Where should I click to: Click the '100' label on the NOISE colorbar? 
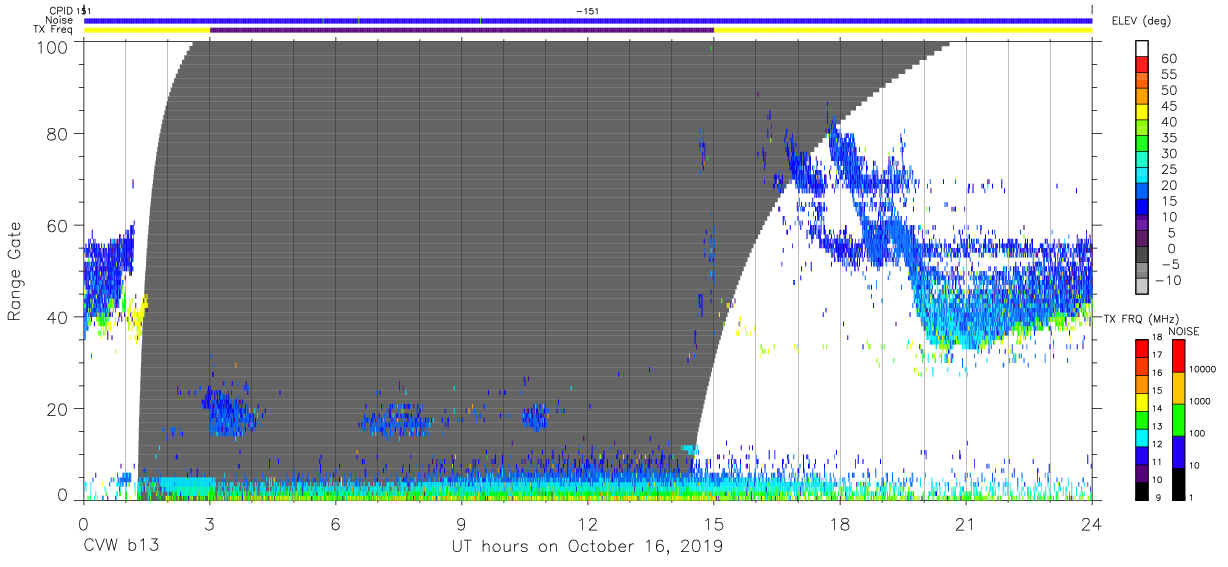pos(1199,433)
